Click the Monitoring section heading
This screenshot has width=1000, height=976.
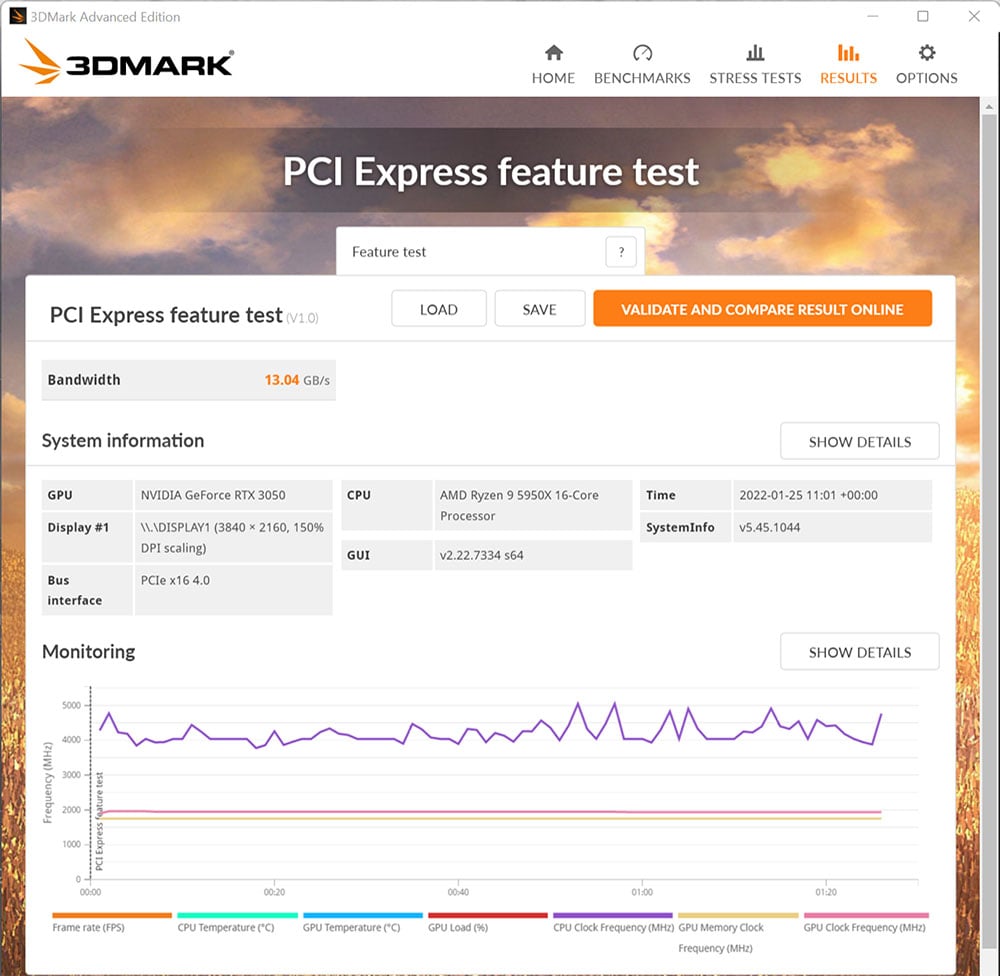click(89, 651)
